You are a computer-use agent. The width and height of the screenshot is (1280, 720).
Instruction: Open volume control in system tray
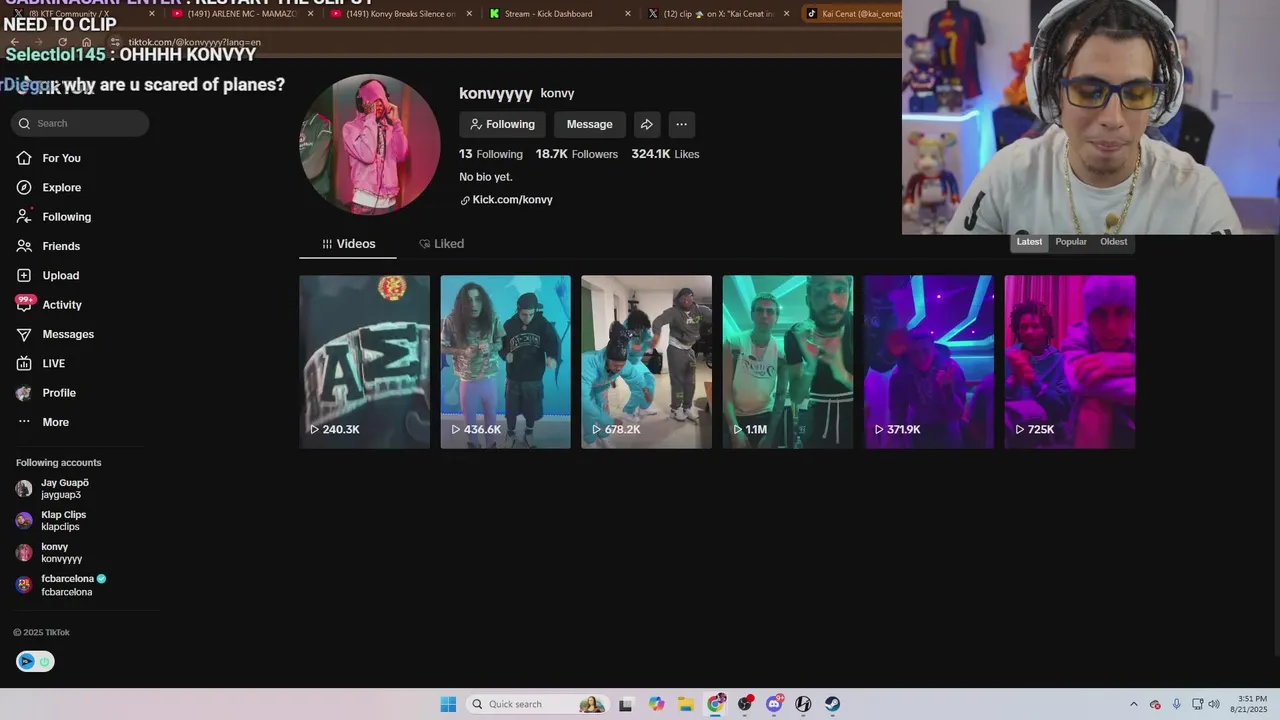1214,704
